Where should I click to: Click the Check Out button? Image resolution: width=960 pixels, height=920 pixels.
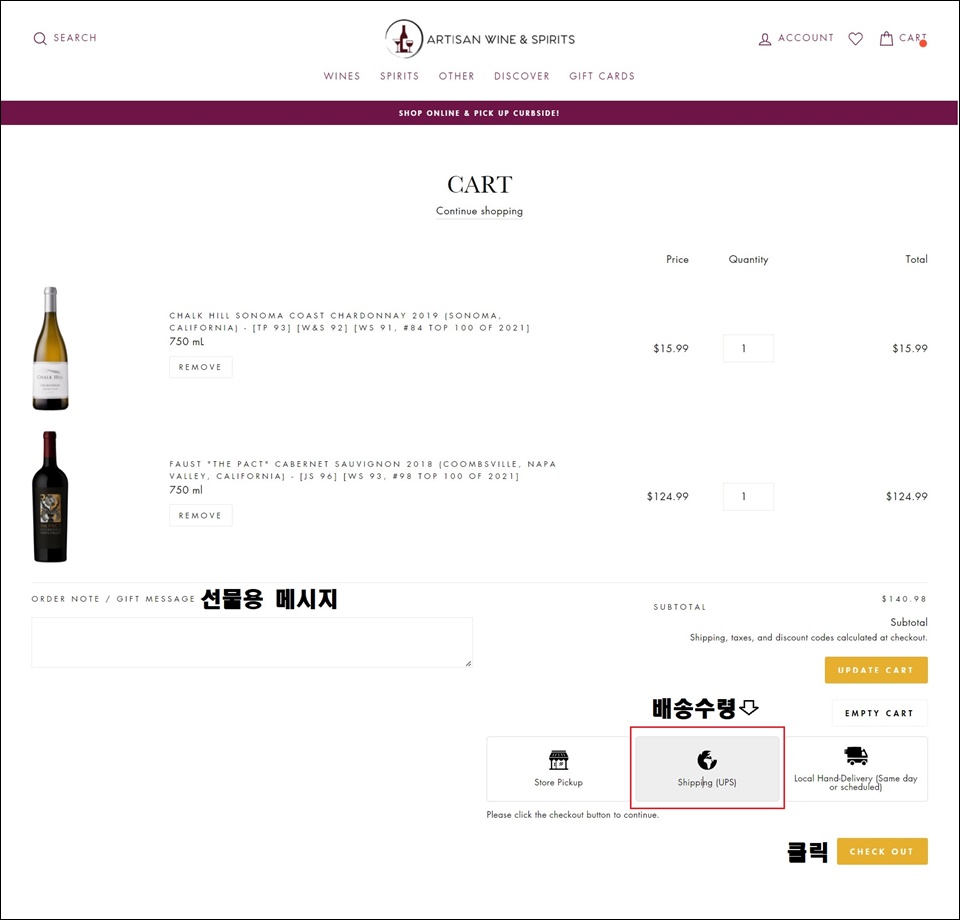[x=882, y=851]
